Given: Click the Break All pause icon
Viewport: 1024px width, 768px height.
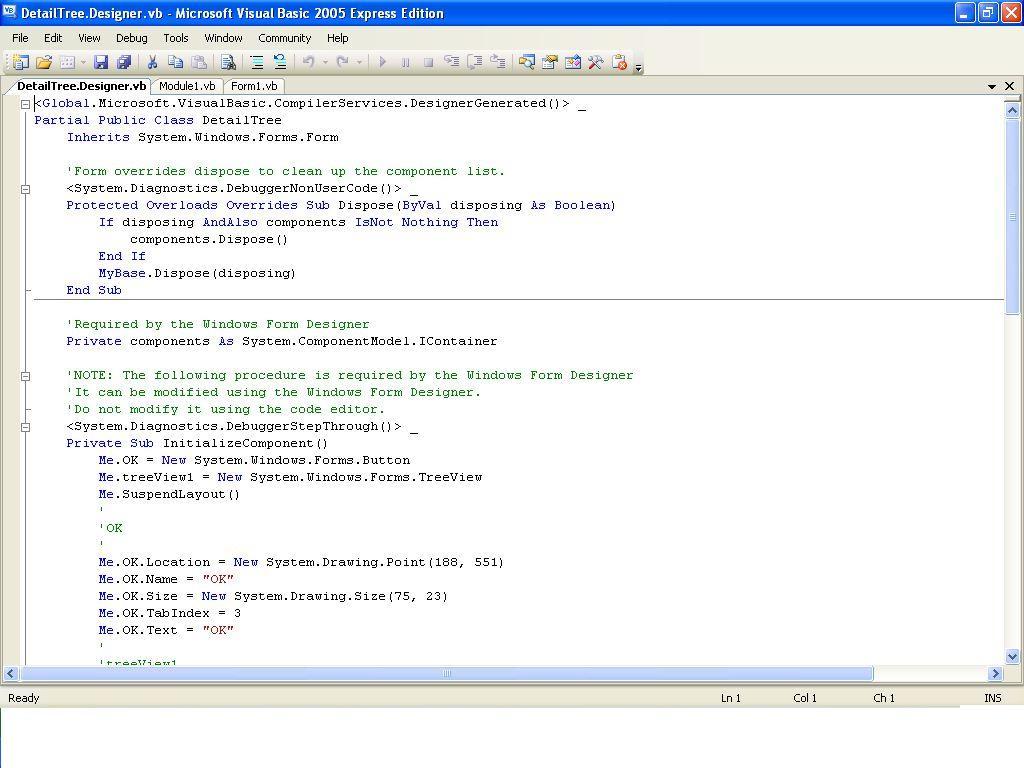Looking at the screenshot, I should coord(406,62).
